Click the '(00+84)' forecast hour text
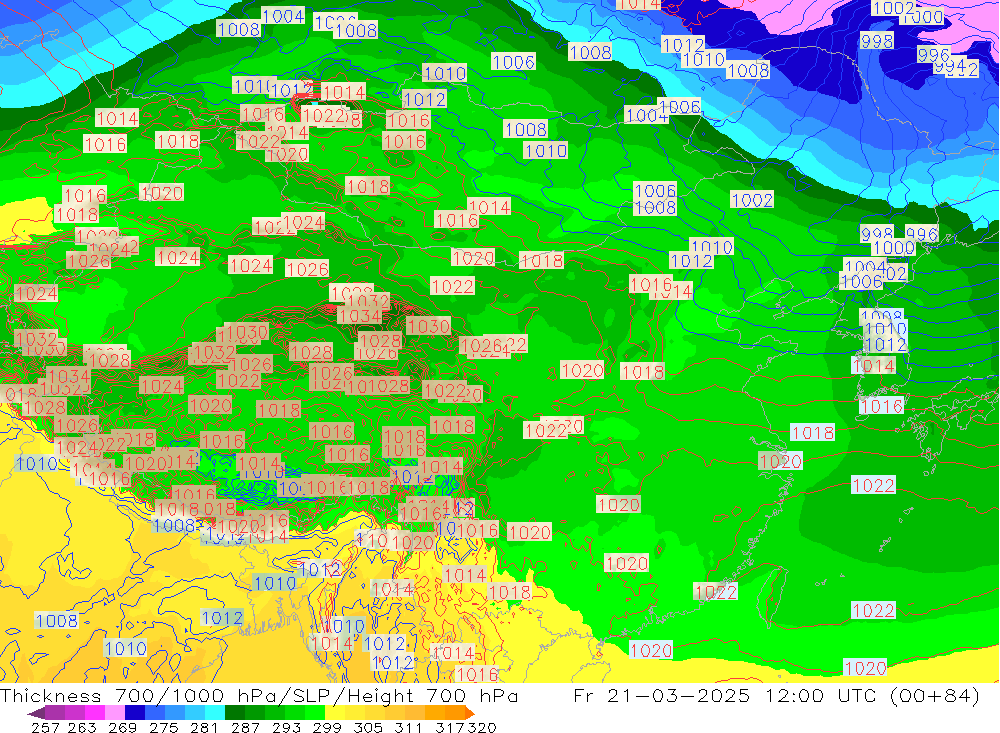The width and height of the screenshot is (1000, 733). coord(934,695)
